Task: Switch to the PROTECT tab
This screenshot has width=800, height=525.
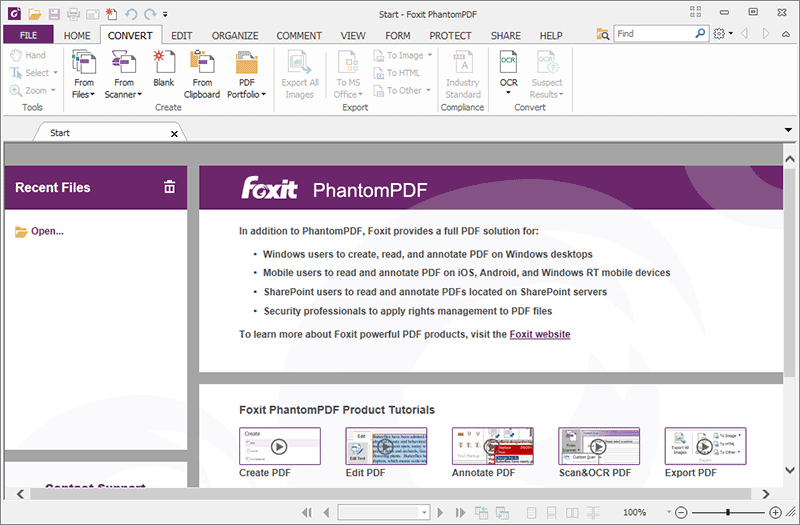Action: pos(450,36)
